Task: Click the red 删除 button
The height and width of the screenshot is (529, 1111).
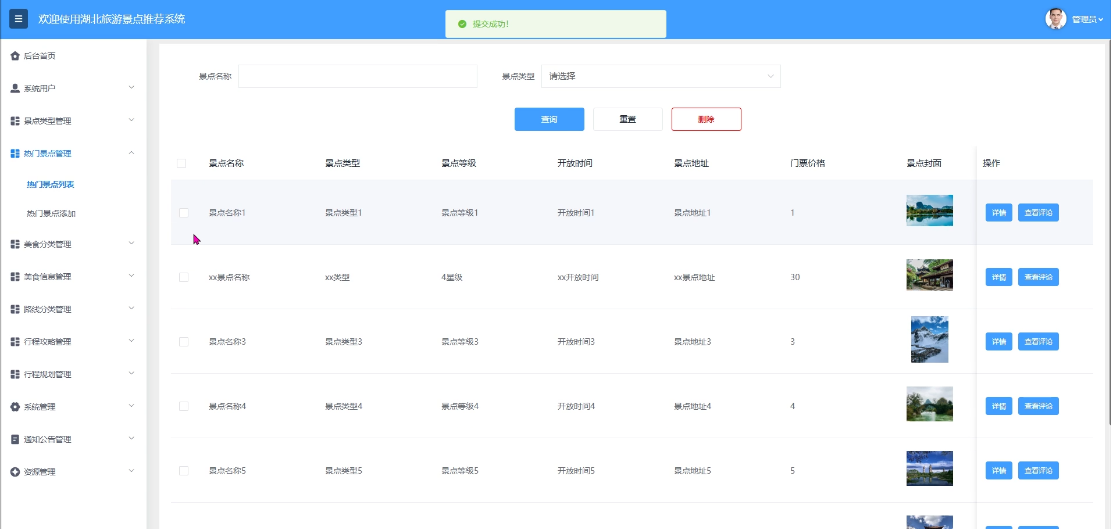Action: [706, 120]
